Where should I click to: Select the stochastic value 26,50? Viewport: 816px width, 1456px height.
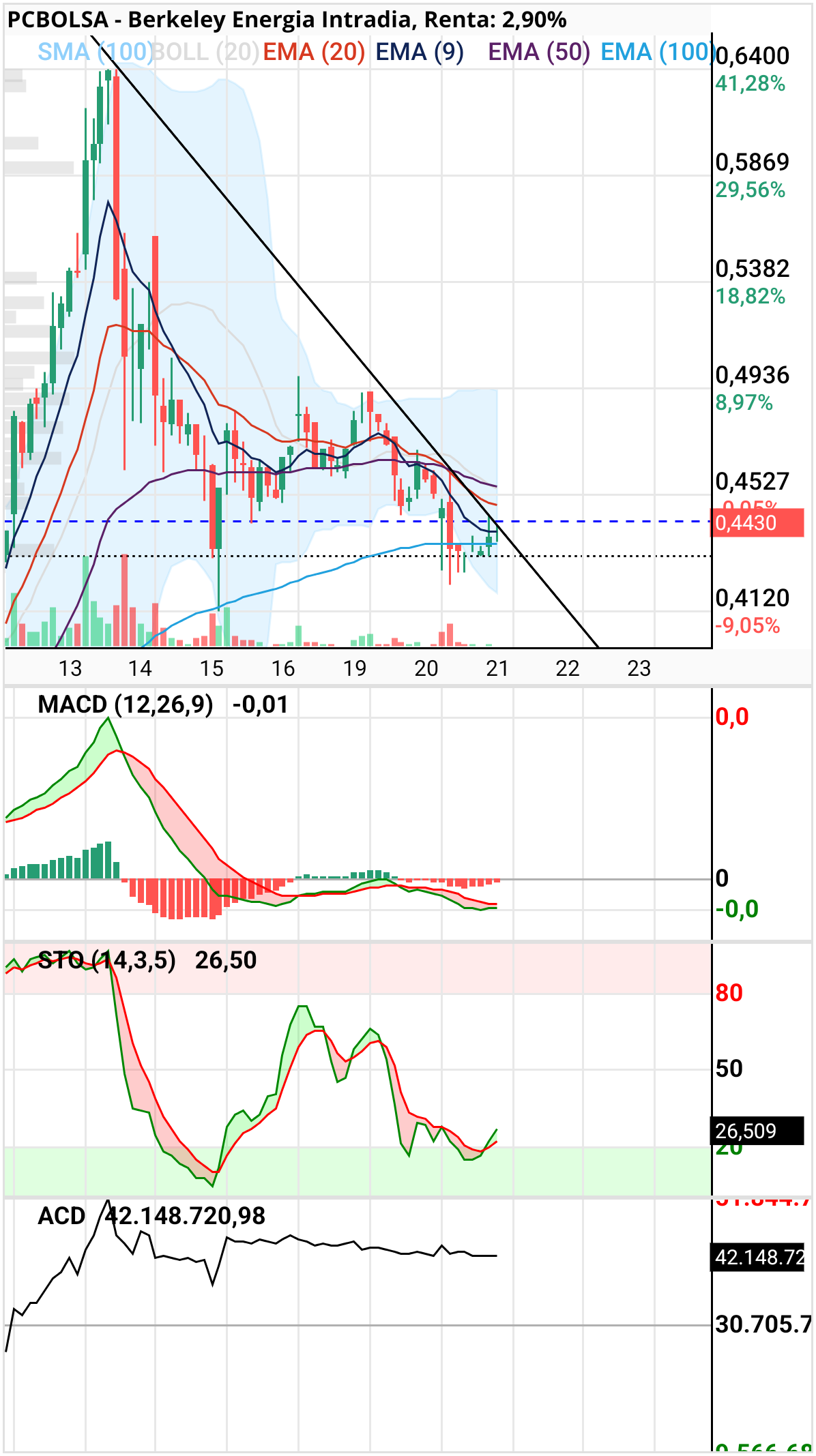[226, 960]
